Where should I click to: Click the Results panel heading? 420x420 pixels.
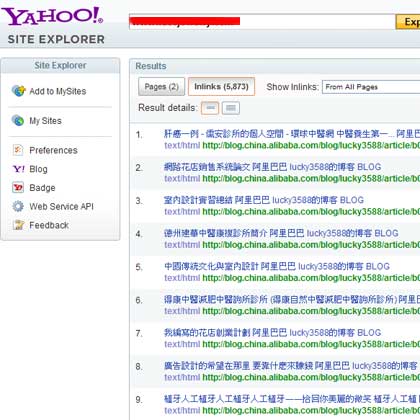[x=151, y=66]
